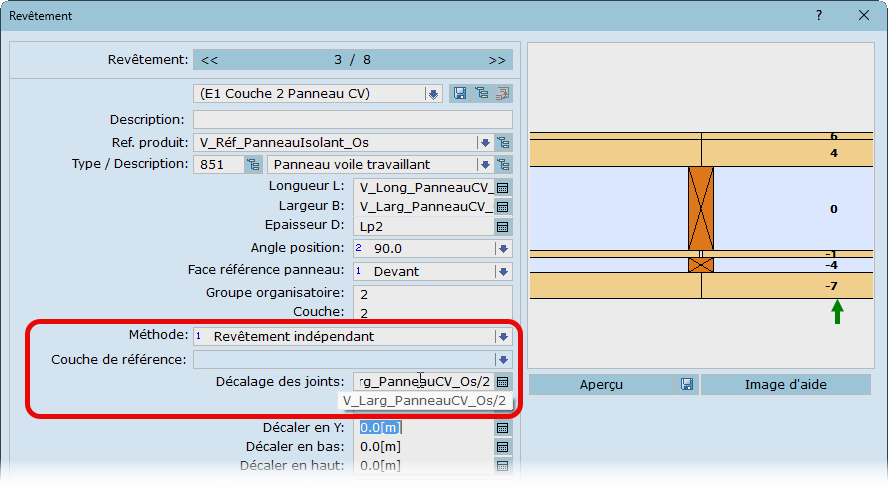Expand the Angle position dropdown
This screenshot has width=888, height=489.
coord(503,248)
